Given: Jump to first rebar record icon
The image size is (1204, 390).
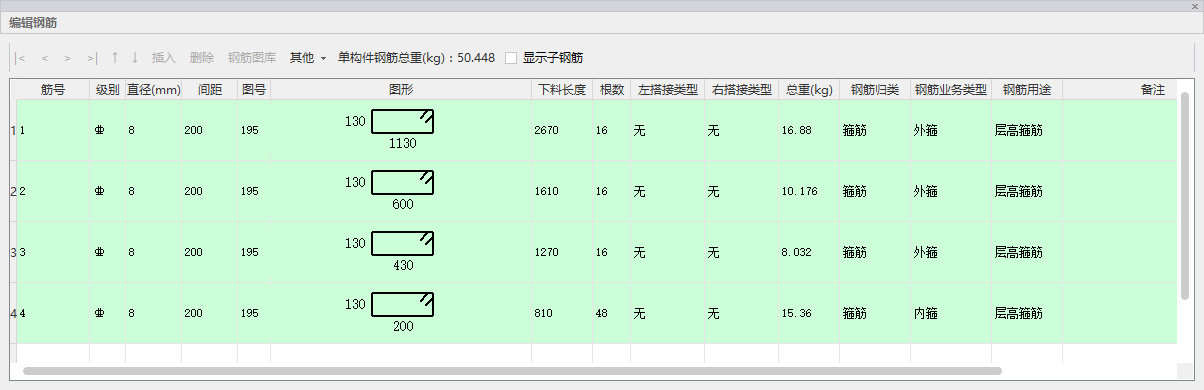Looking at the screenshot, I should pyautogui.click(x=21, y=58).
